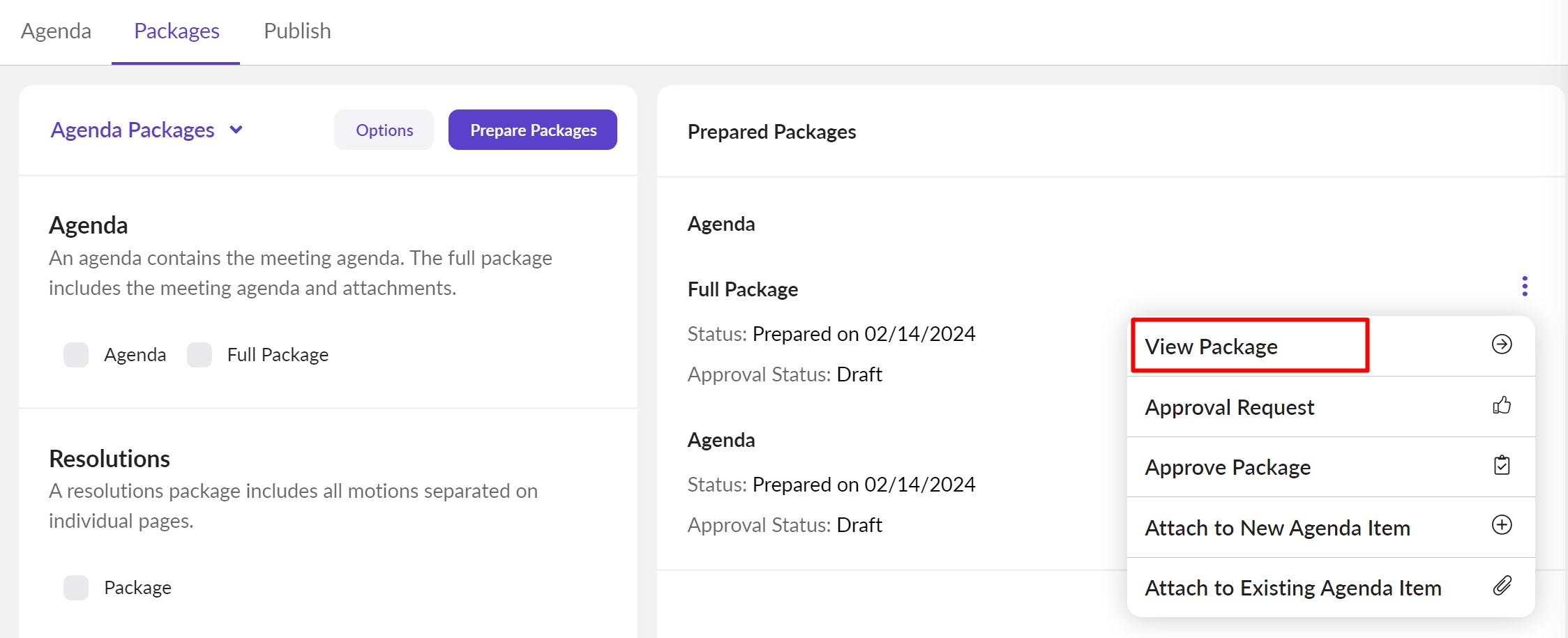Screen dimensions: 1568x638
Task: Tick the Full Package checkbox
Action: (199, 355)
